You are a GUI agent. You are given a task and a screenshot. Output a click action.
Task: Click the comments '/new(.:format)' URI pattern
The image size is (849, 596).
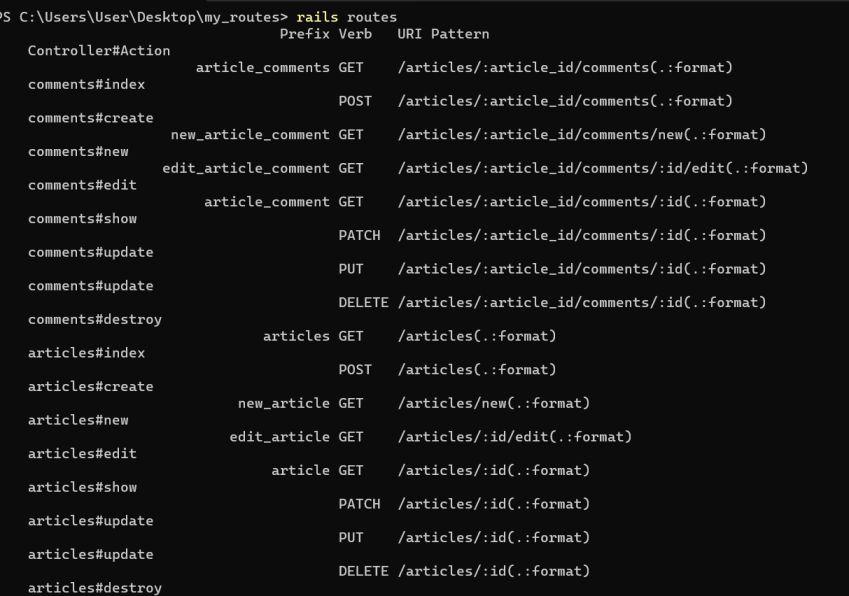coord(581,135)
